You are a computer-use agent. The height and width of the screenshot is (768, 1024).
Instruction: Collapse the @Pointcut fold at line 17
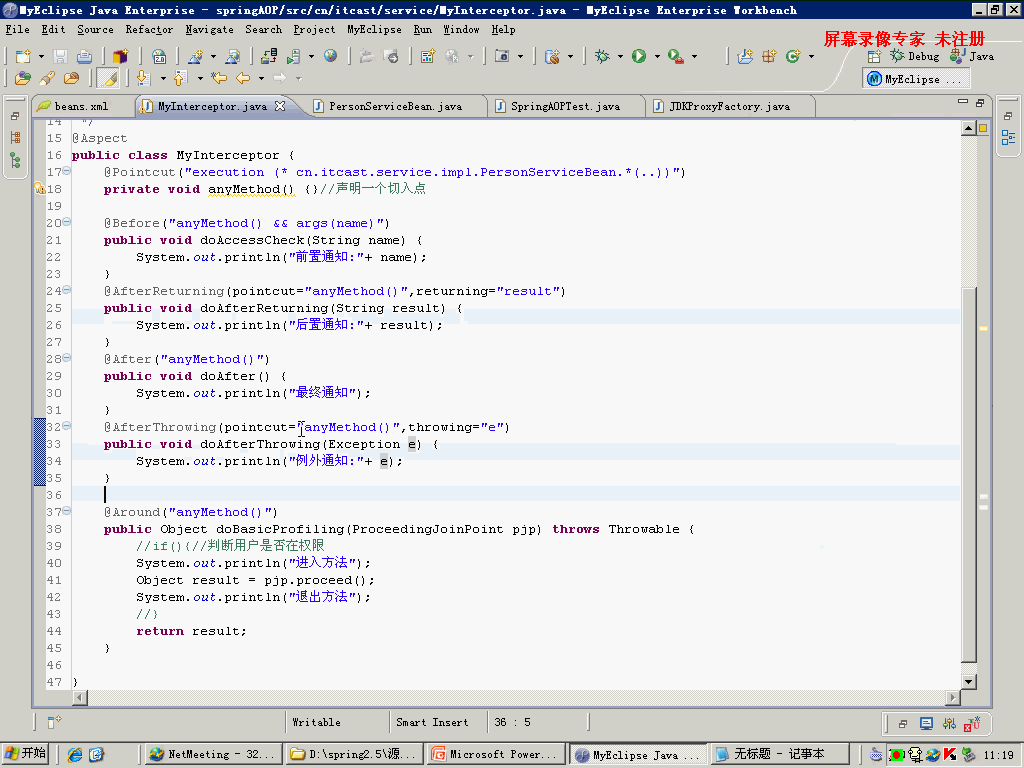coord(67,171)
